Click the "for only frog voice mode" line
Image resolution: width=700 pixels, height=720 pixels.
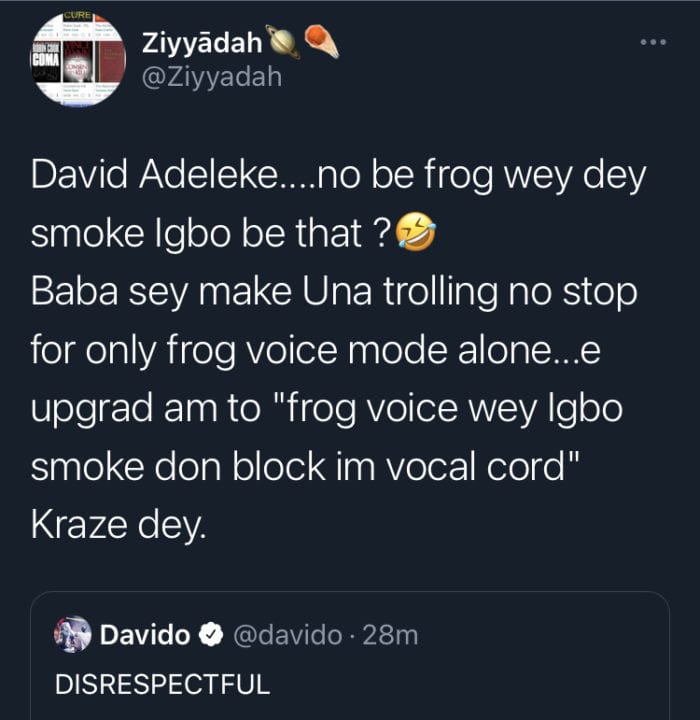click(x=241, y=350)
